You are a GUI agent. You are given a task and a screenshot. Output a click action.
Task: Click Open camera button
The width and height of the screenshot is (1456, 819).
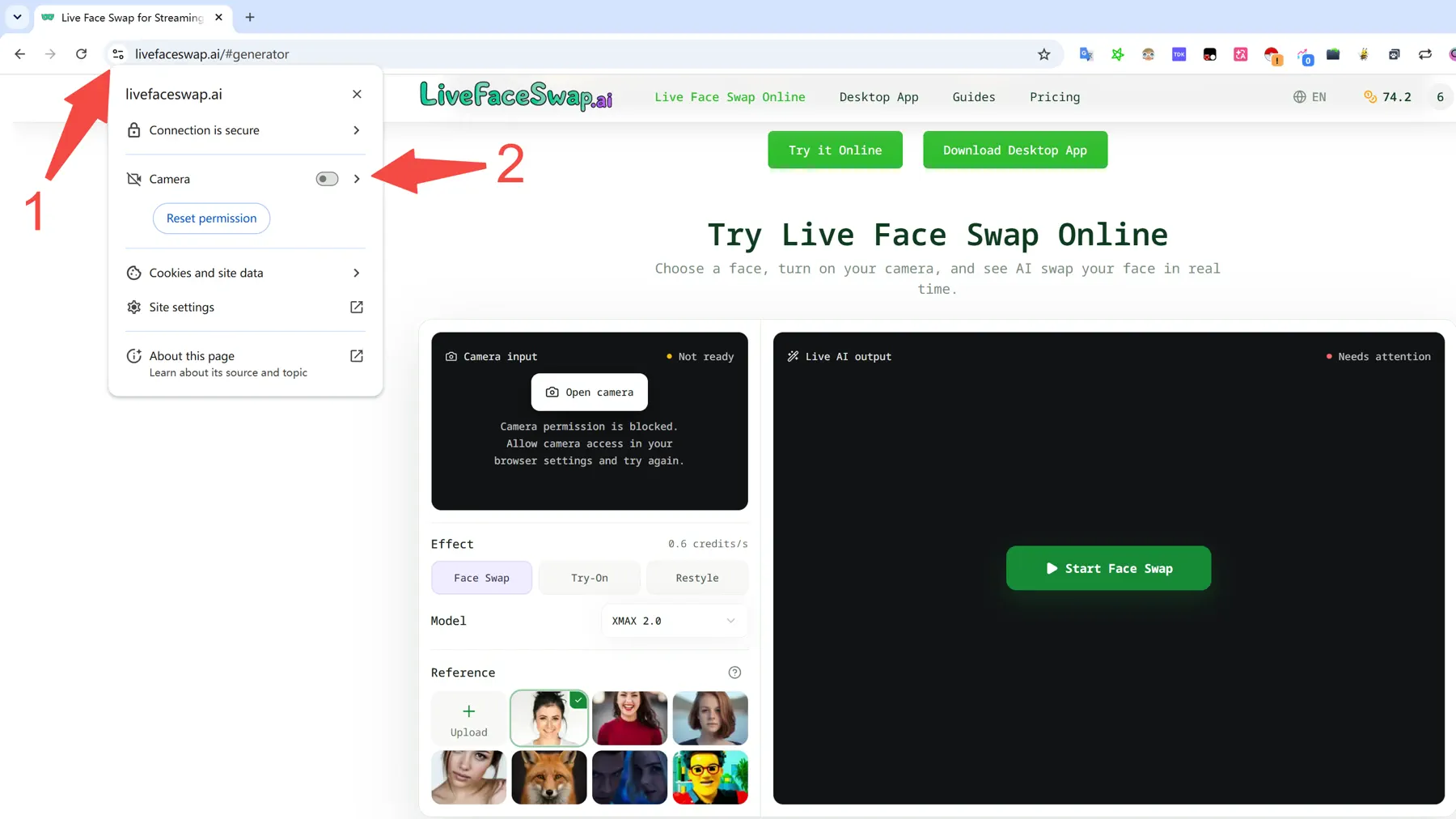pyautogui.click(x=590, y=393)
